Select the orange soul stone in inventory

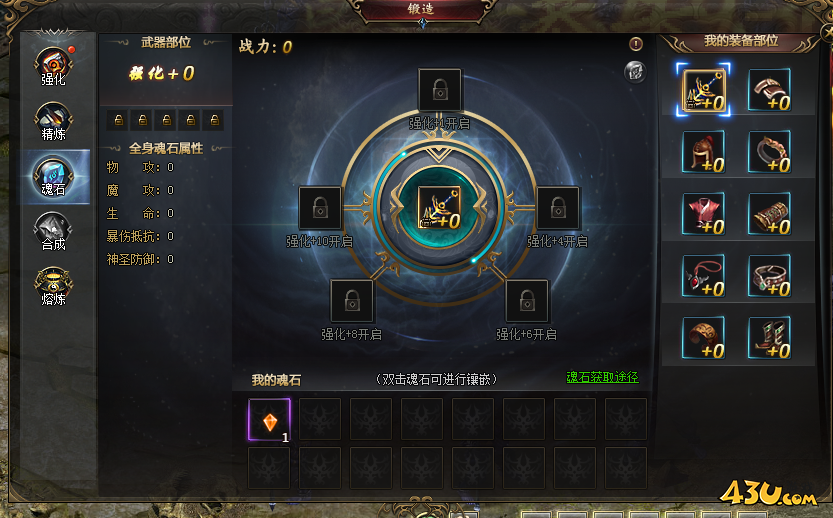[269, 420]
